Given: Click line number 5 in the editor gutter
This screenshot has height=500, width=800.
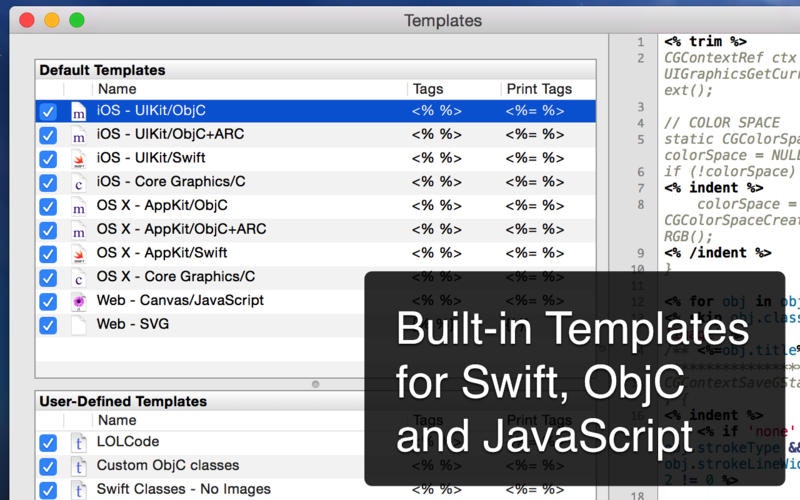Looking at the screenshot, I should click(641, 139).
